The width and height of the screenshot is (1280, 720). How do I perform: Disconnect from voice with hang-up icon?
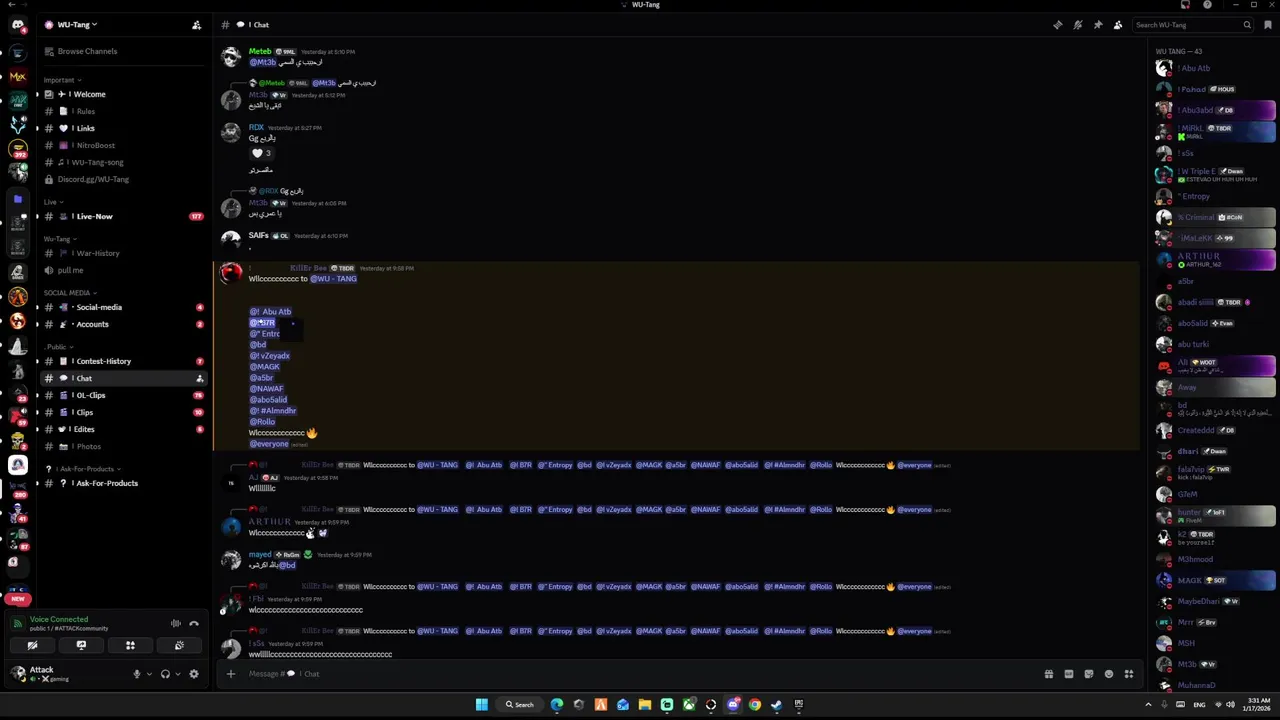pos(194,623)
